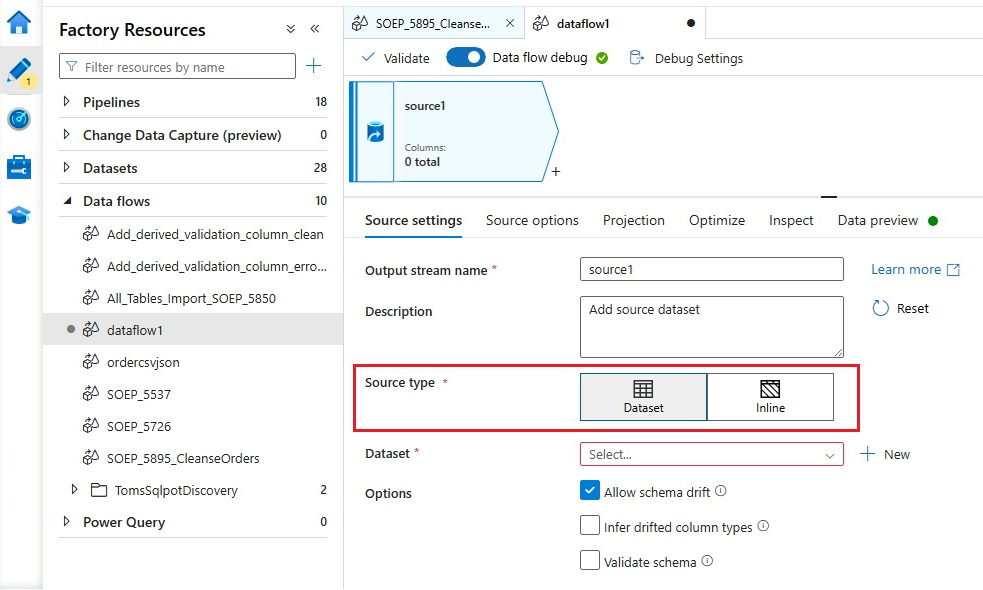Click Reset to revert source settings
The height and width of the screenshot is (590, 983).
pyautogui.click(x=899, y=308)
